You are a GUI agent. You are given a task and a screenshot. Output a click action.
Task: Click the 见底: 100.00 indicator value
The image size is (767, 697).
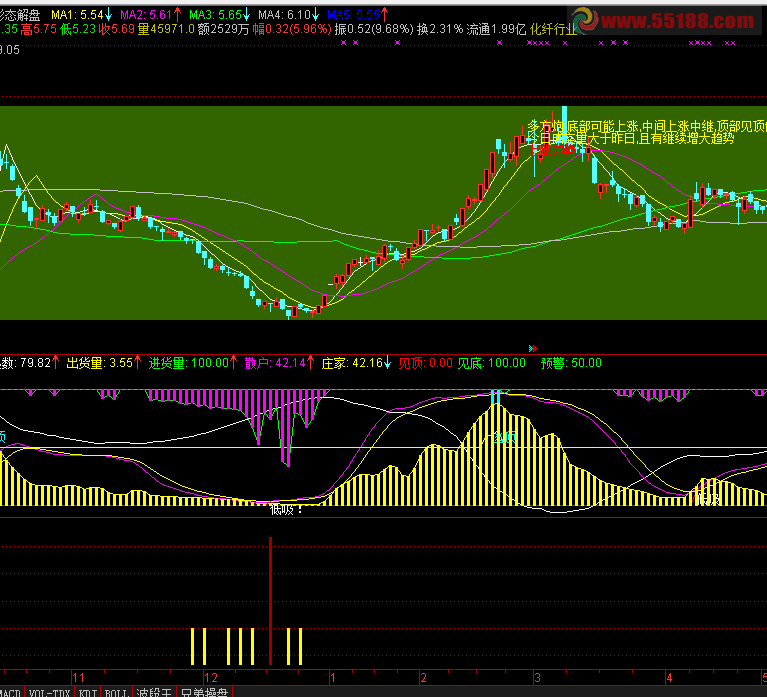pyautogui.click(x=492, y=363)
